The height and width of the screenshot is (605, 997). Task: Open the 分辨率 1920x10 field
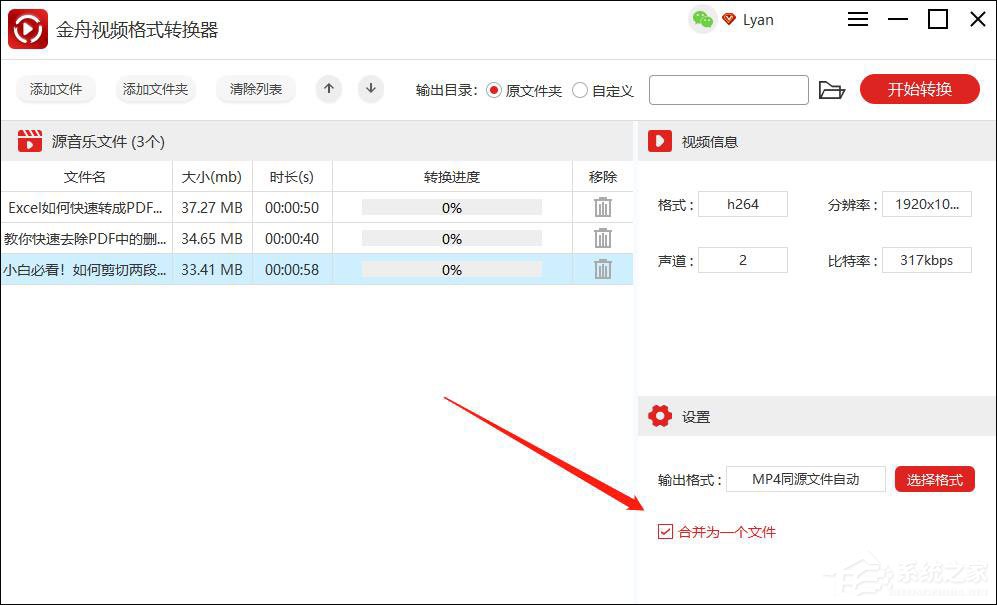point(926,203)
